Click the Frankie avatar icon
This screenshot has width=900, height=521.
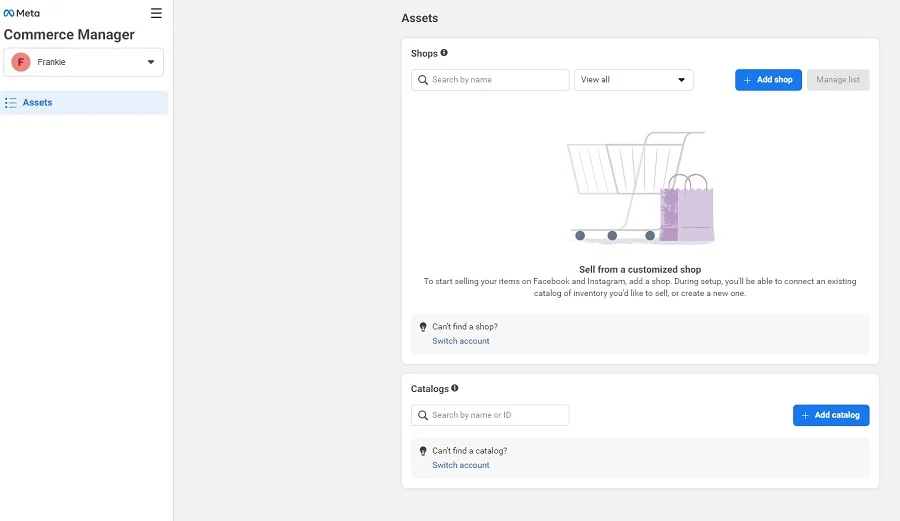[x=21, y=62]
